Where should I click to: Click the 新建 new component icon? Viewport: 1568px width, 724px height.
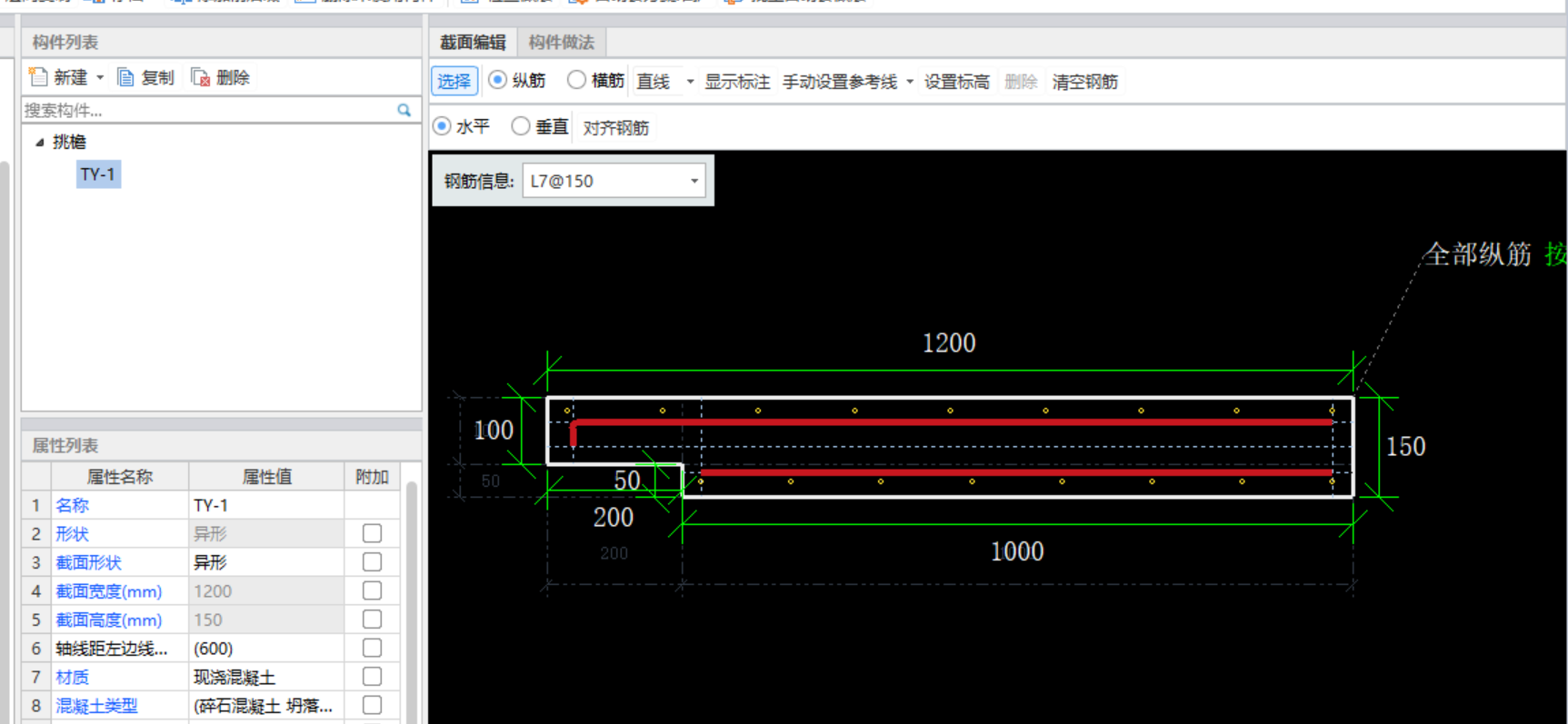pyautogui.click(x=38, y=77)
